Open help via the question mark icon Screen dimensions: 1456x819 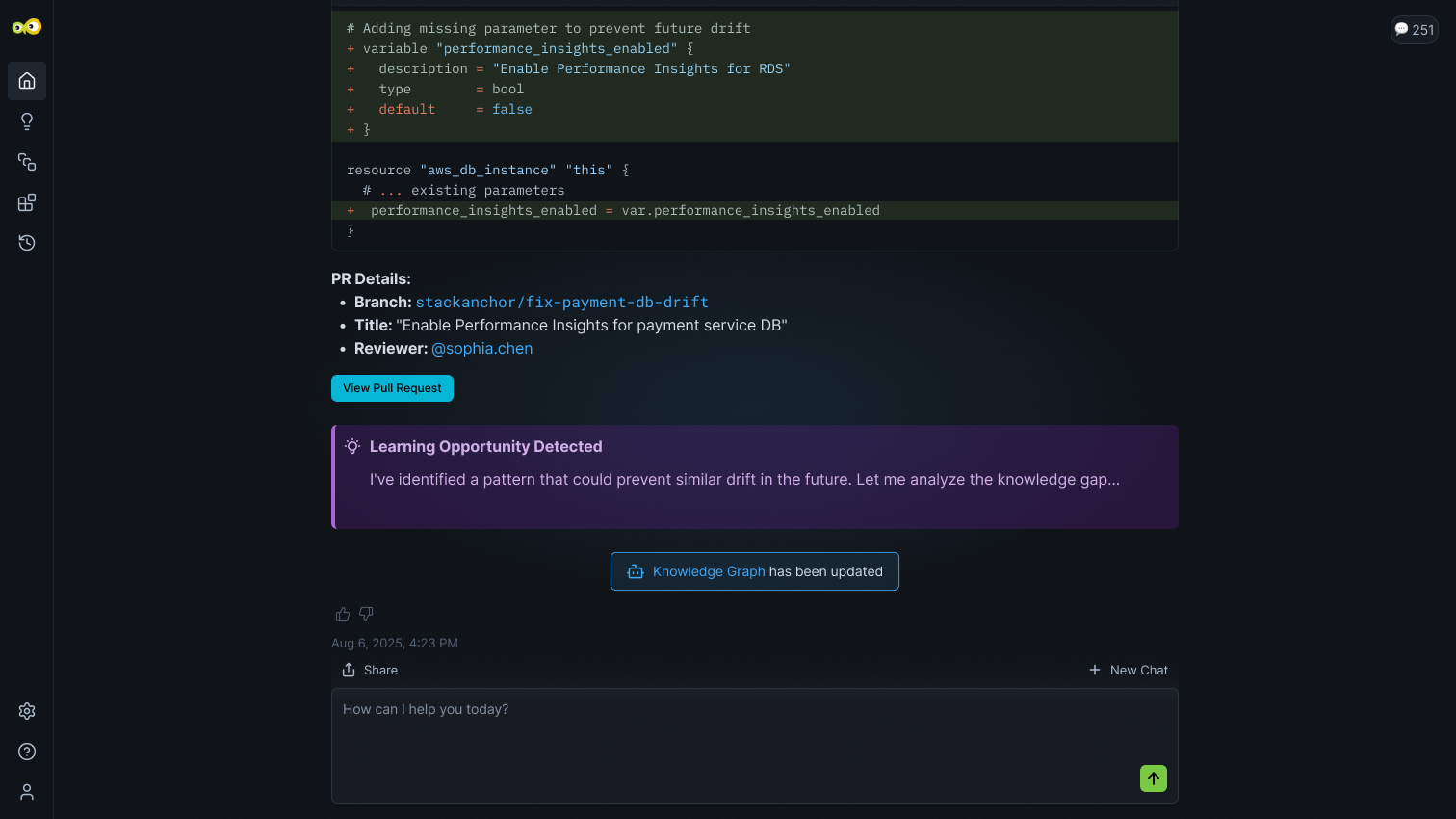coord(27,752)
